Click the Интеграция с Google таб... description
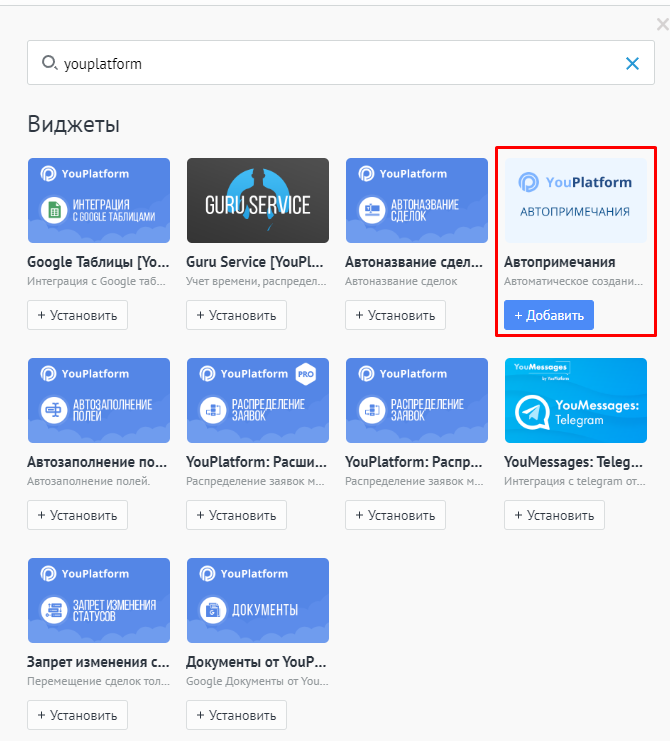Screen dimensions: 670x741 tap(96, 281)
